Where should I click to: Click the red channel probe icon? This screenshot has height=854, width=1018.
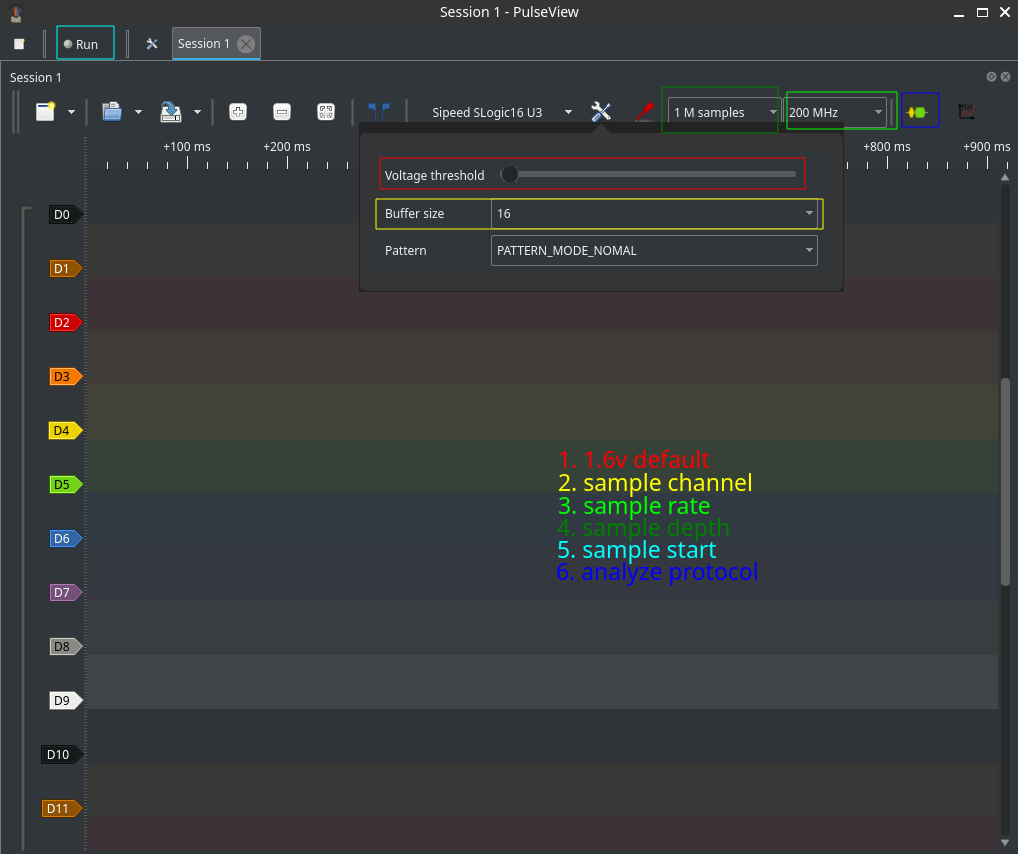645,112
